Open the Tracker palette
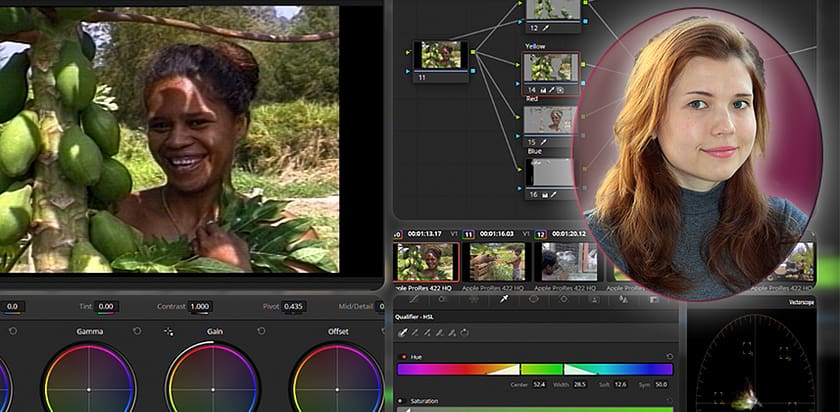 pyautogui.click(x=563, y=299)
